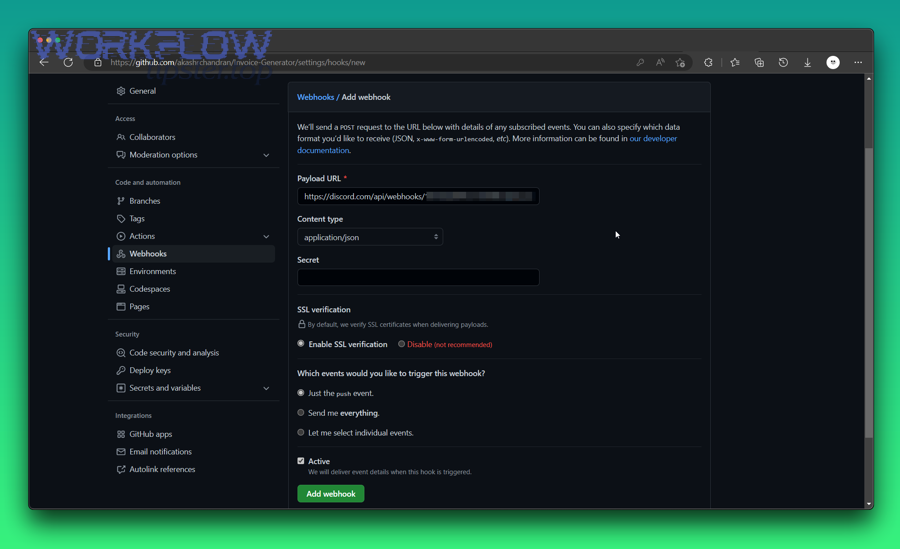Expand Moderation options chevron
Viewport: 900px width, 549px height.
pyautogui.click(x=266, y=155)
